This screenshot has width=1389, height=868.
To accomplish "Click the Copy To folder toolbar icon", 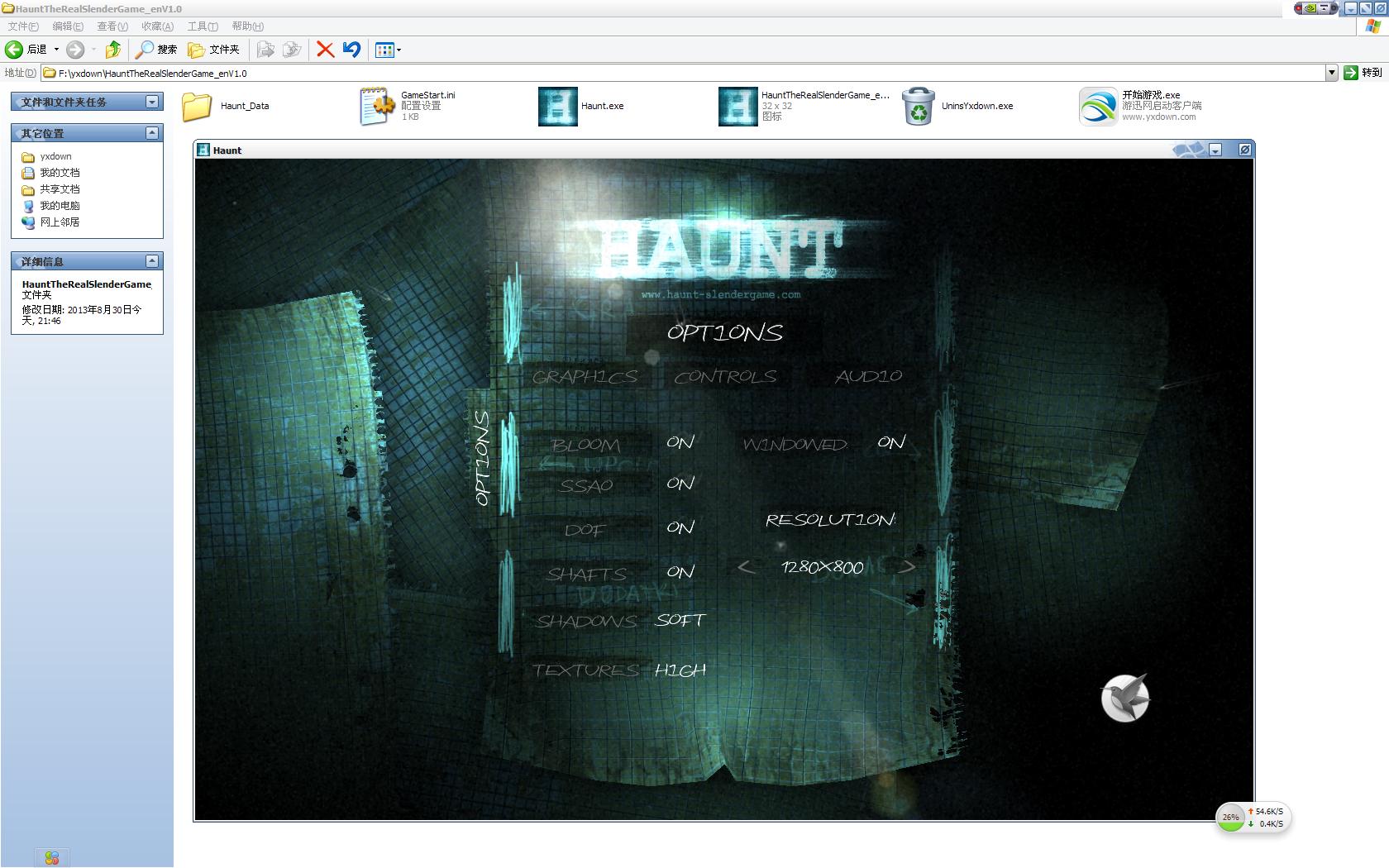I will 292,50.
